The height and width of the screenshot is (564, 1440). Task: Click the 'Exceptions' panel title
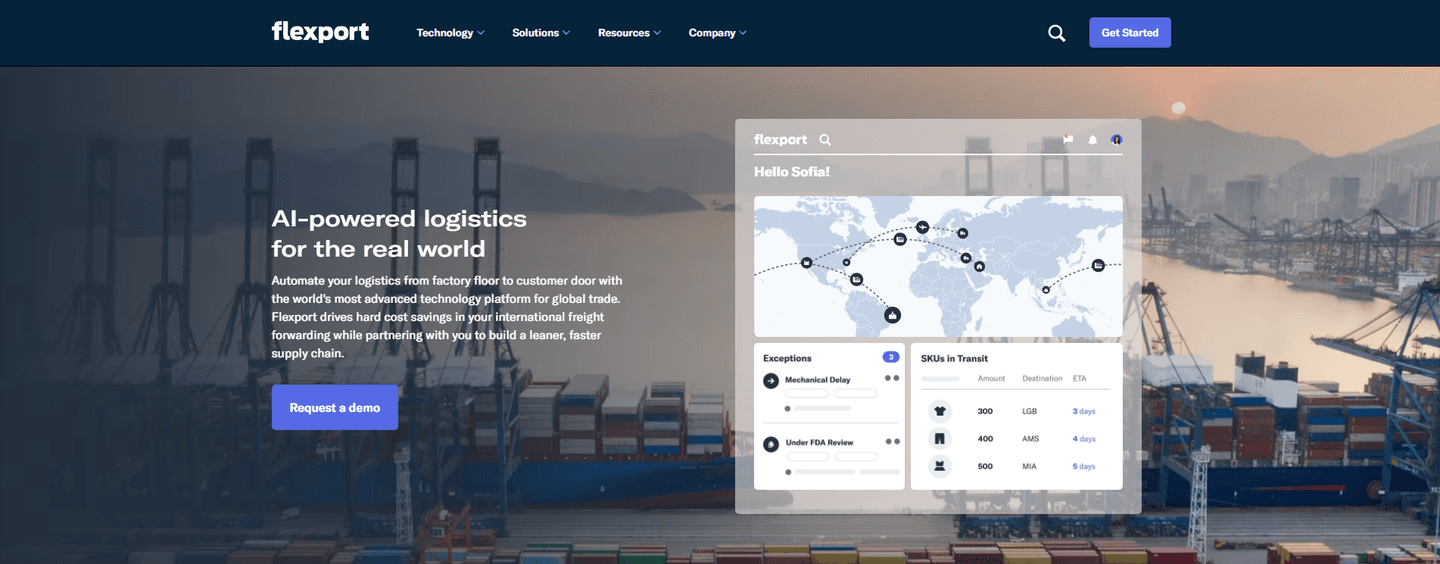coord(787,358)
